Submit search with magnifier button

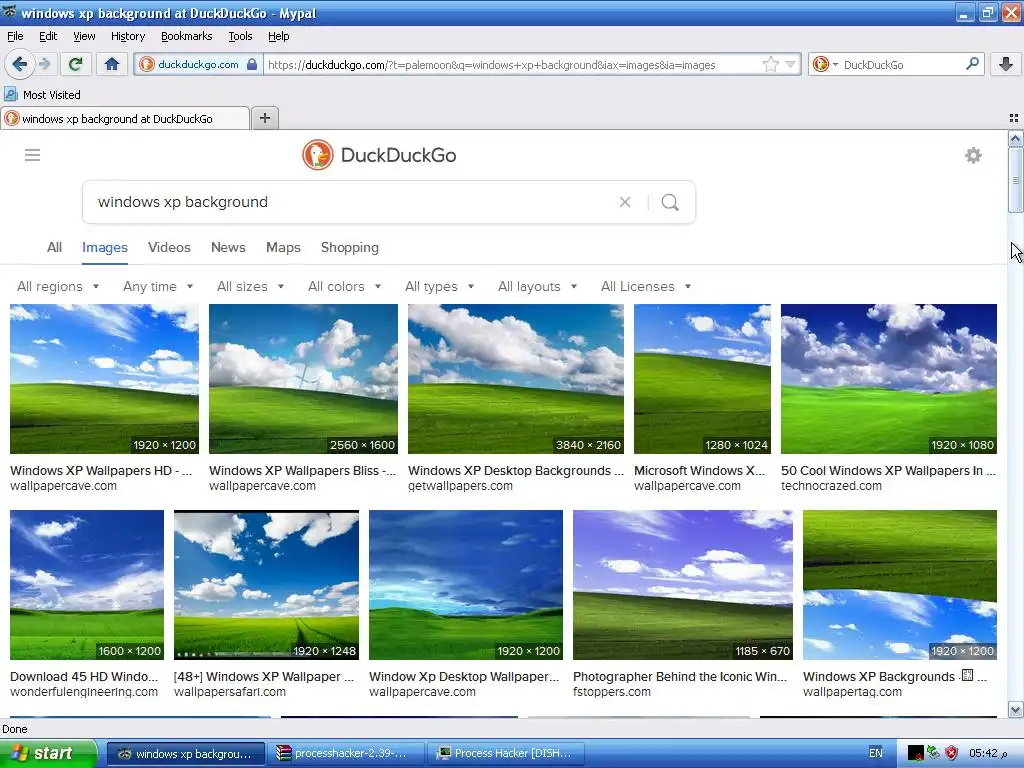coord(670,202)
